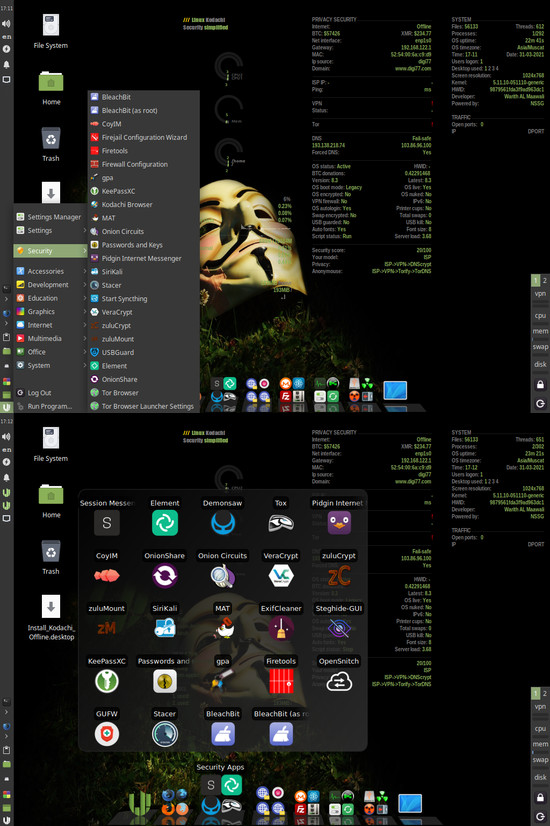Screen dimensions: 550x826
Task: Expand the Accessories submenu
Action: coord(51,271)
